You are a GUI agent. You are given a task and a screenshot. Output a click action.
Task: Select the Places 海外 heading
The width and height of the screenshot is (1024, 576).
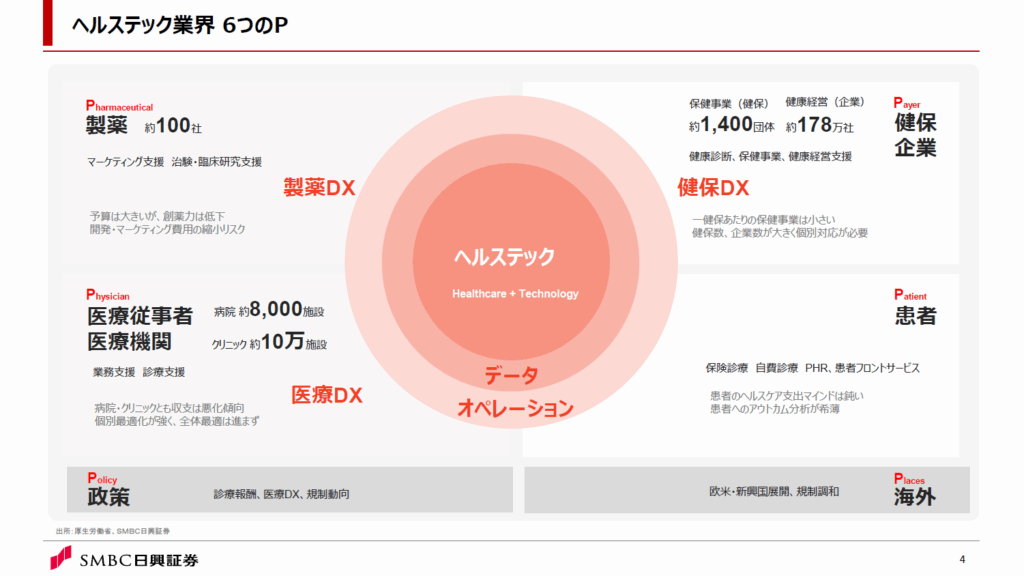[914, 496]
